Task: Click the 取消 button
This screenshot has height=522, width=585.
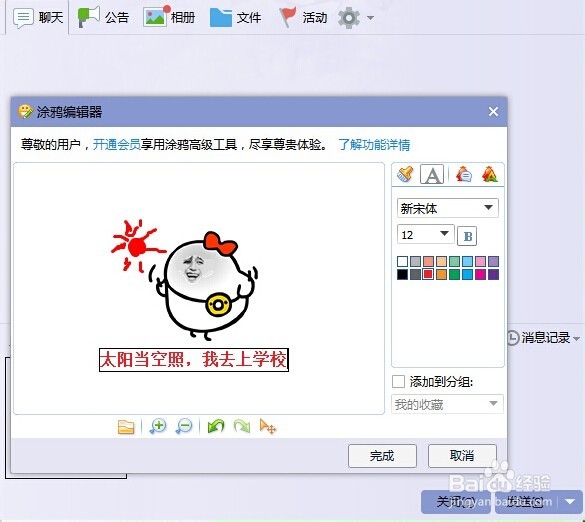Action: click(x=462, y=456)
